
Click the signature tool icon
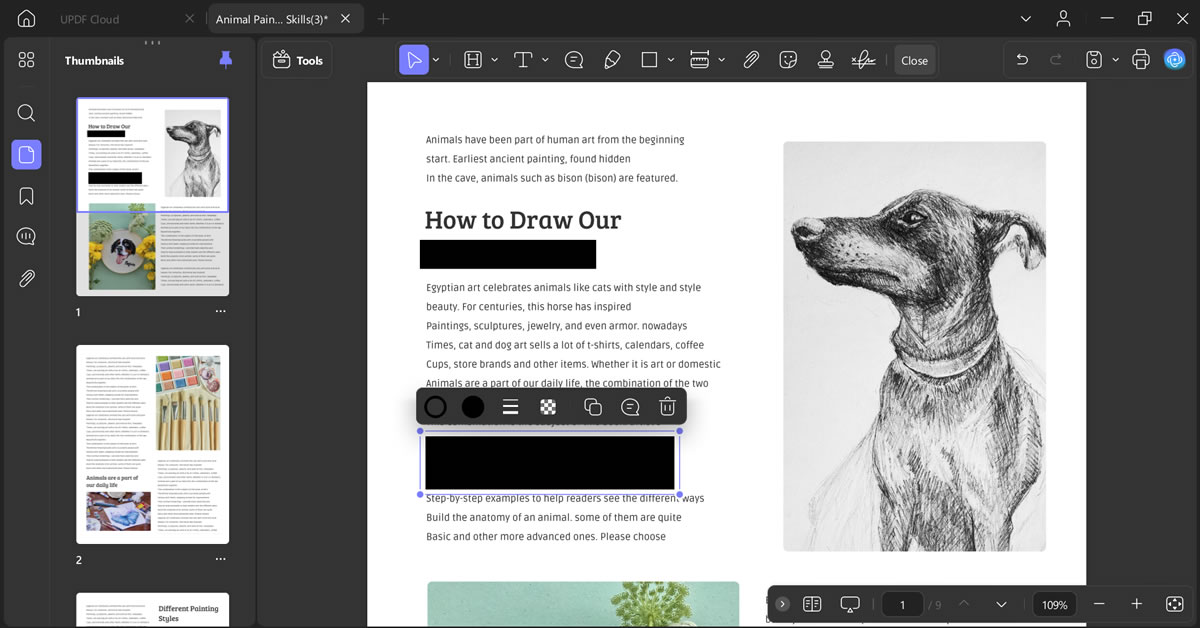pyautogui.click(x=863, y=60)
